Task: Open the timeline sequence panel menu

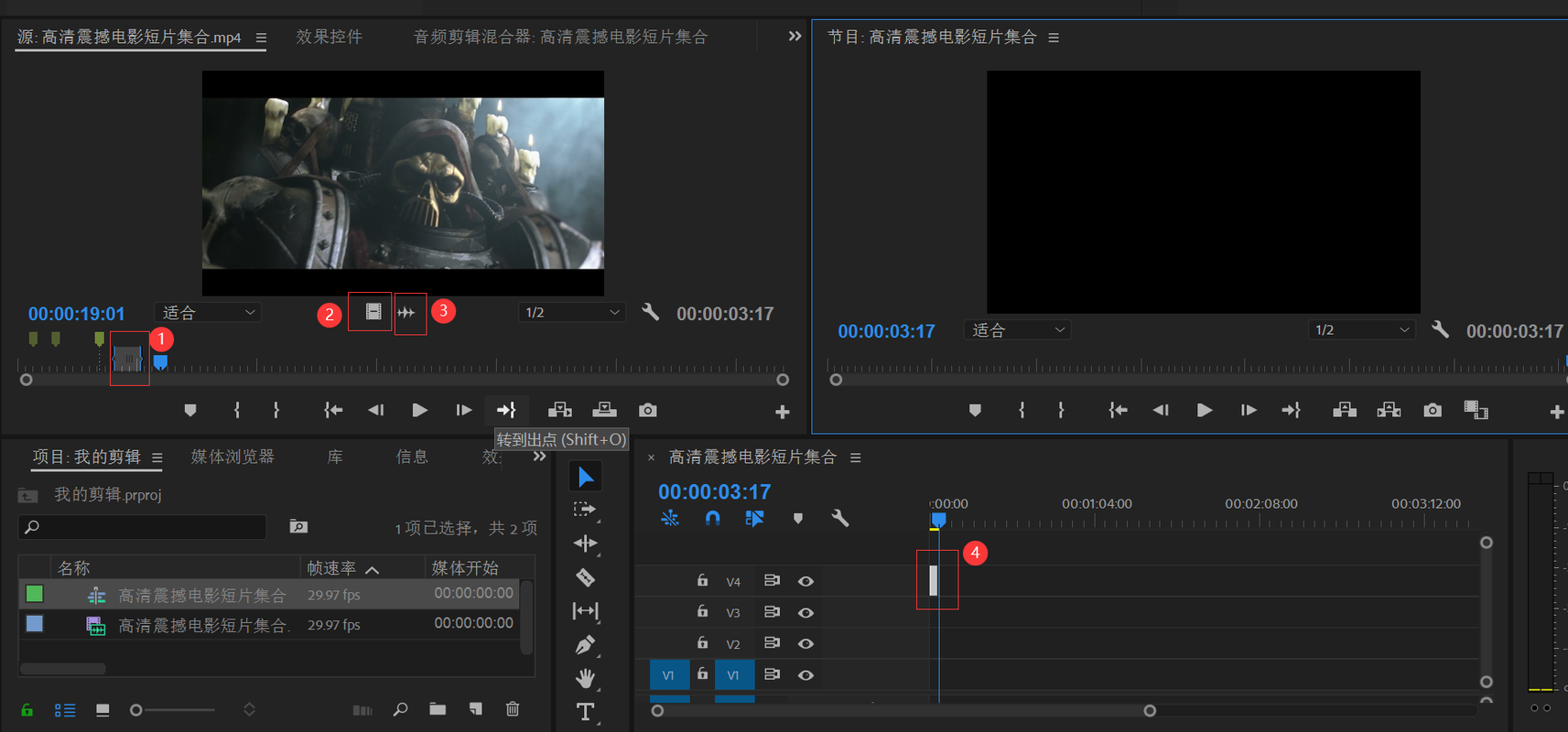Action: tap(856, 457)
